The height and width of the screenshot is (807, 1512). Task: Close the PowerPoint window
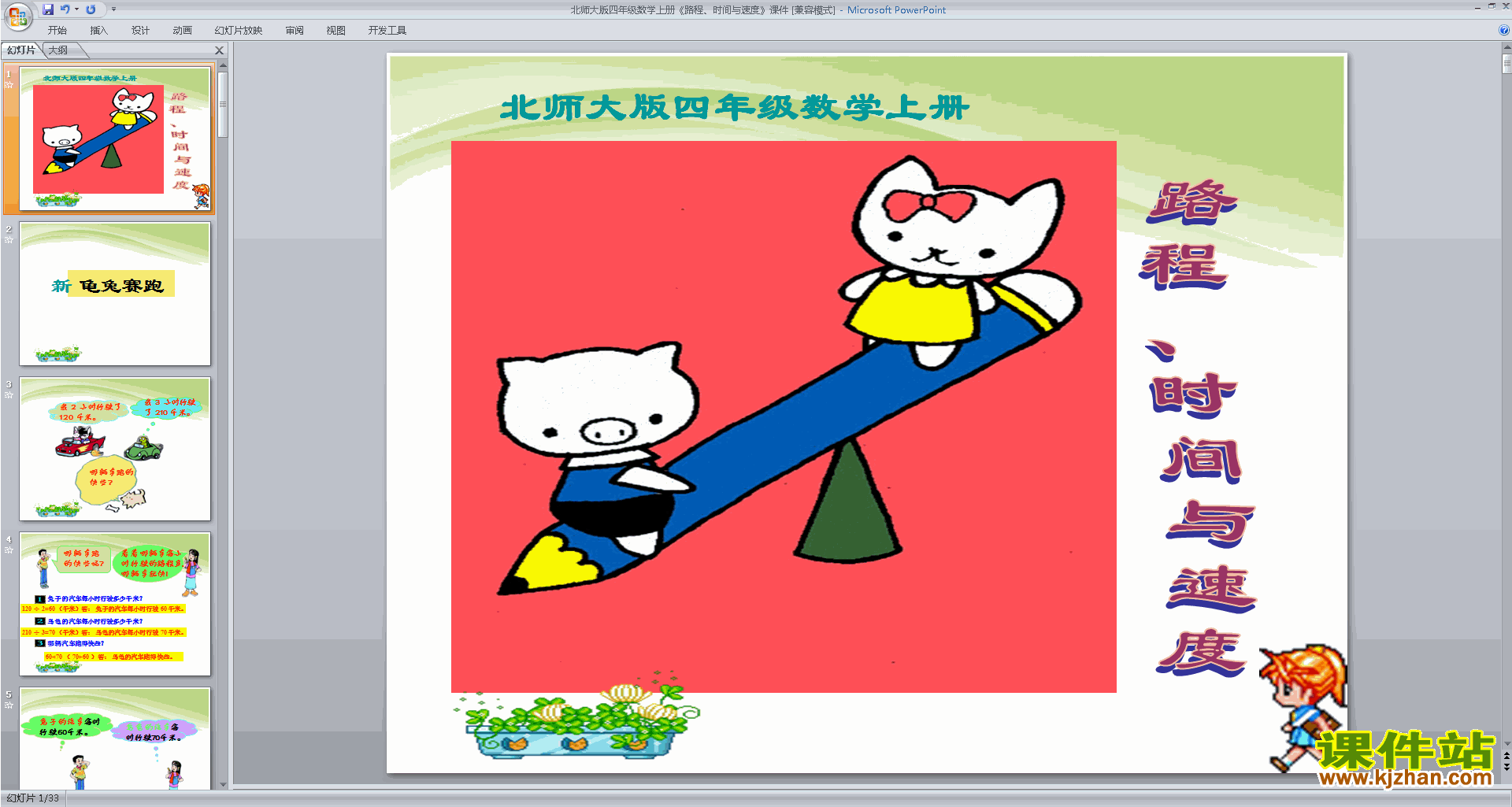point(1506,6)
